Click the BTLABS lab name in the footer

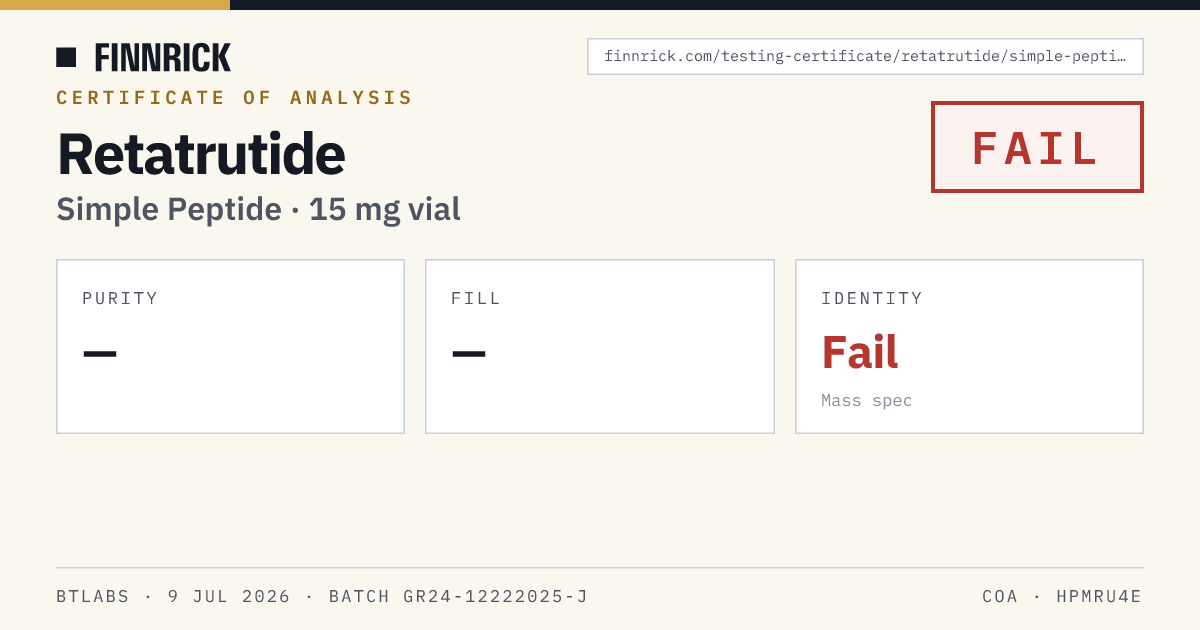[93, 597]
